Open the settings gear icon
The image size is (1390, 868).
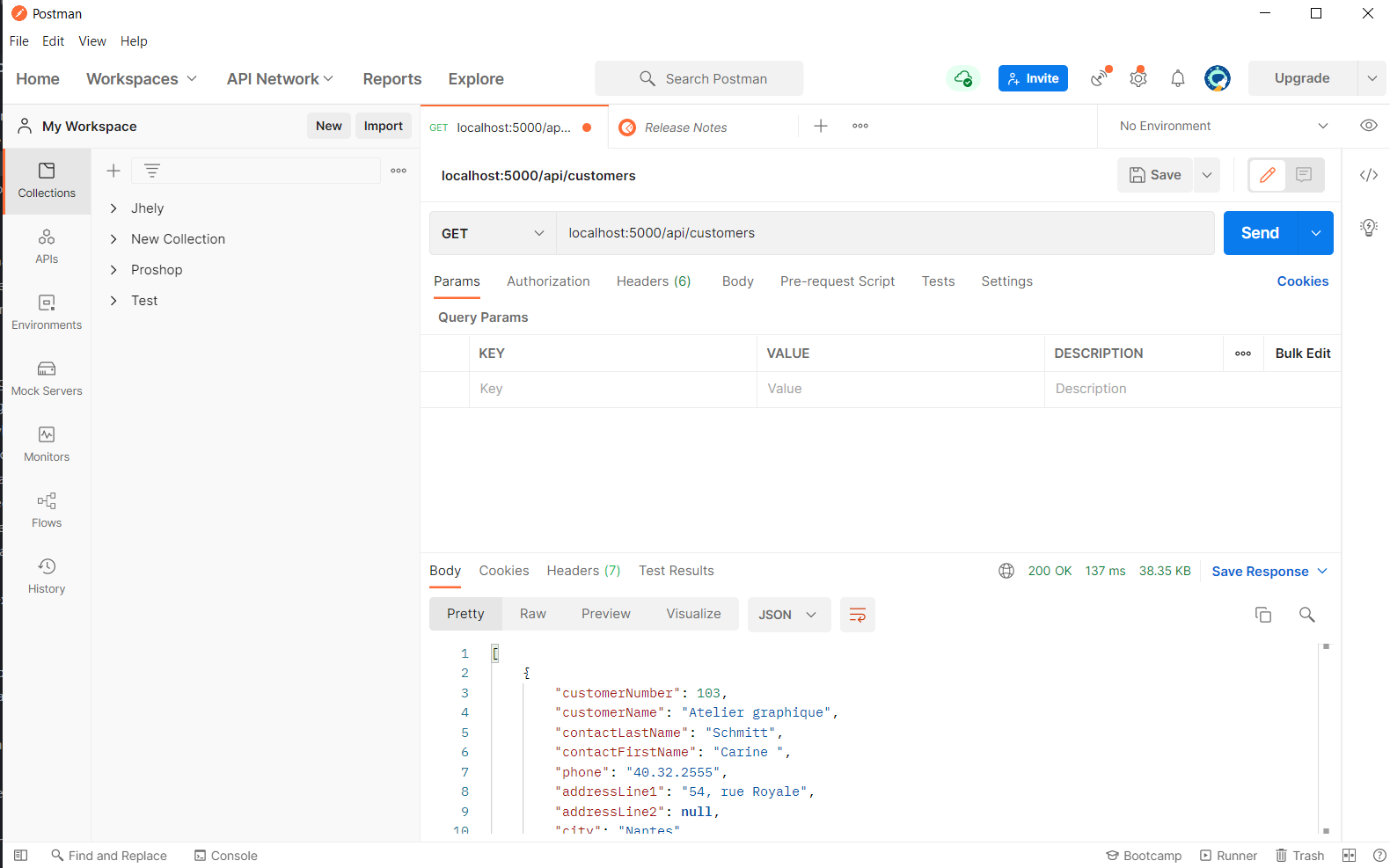(1138, 78)
